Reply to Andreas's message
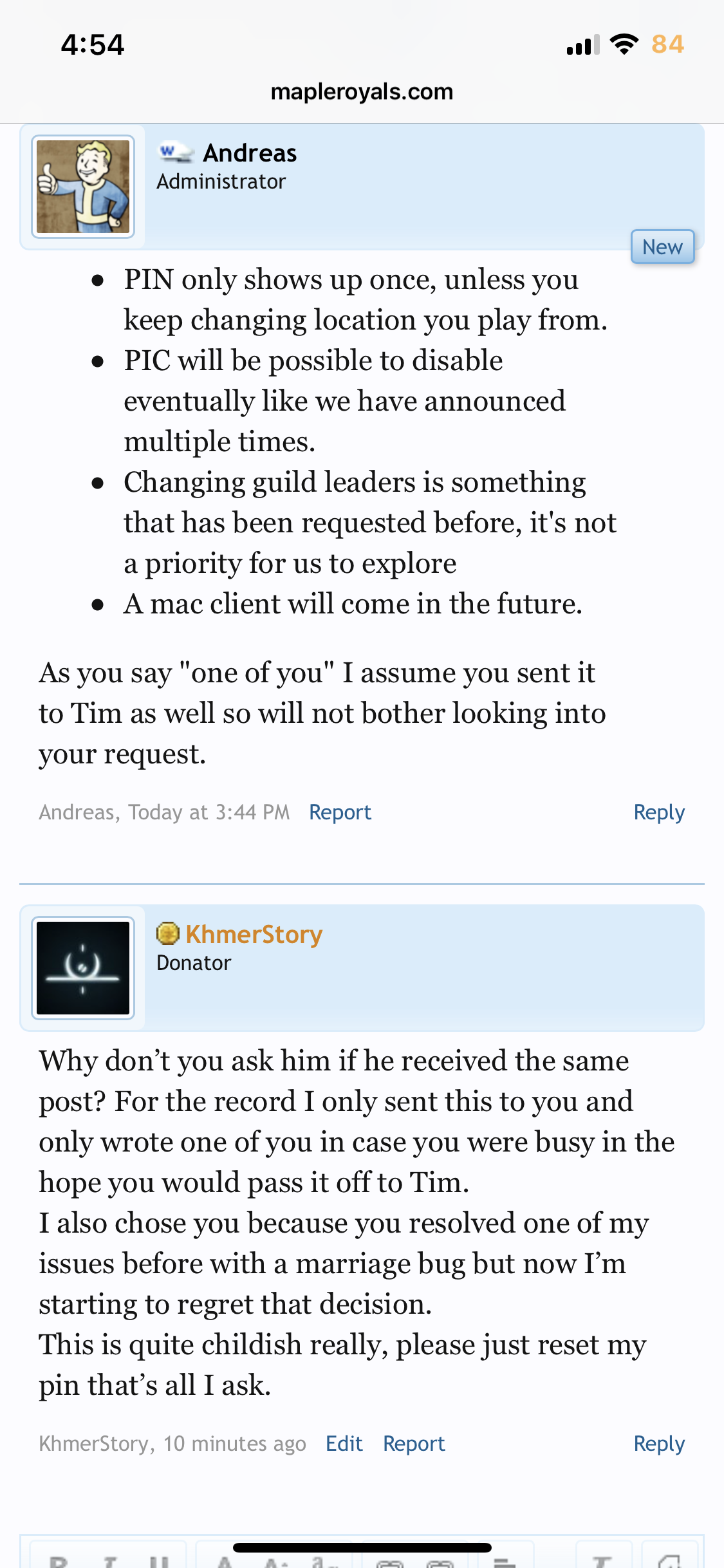The image size is (724, 1568). pyautogui.click(x=659, y=812)
